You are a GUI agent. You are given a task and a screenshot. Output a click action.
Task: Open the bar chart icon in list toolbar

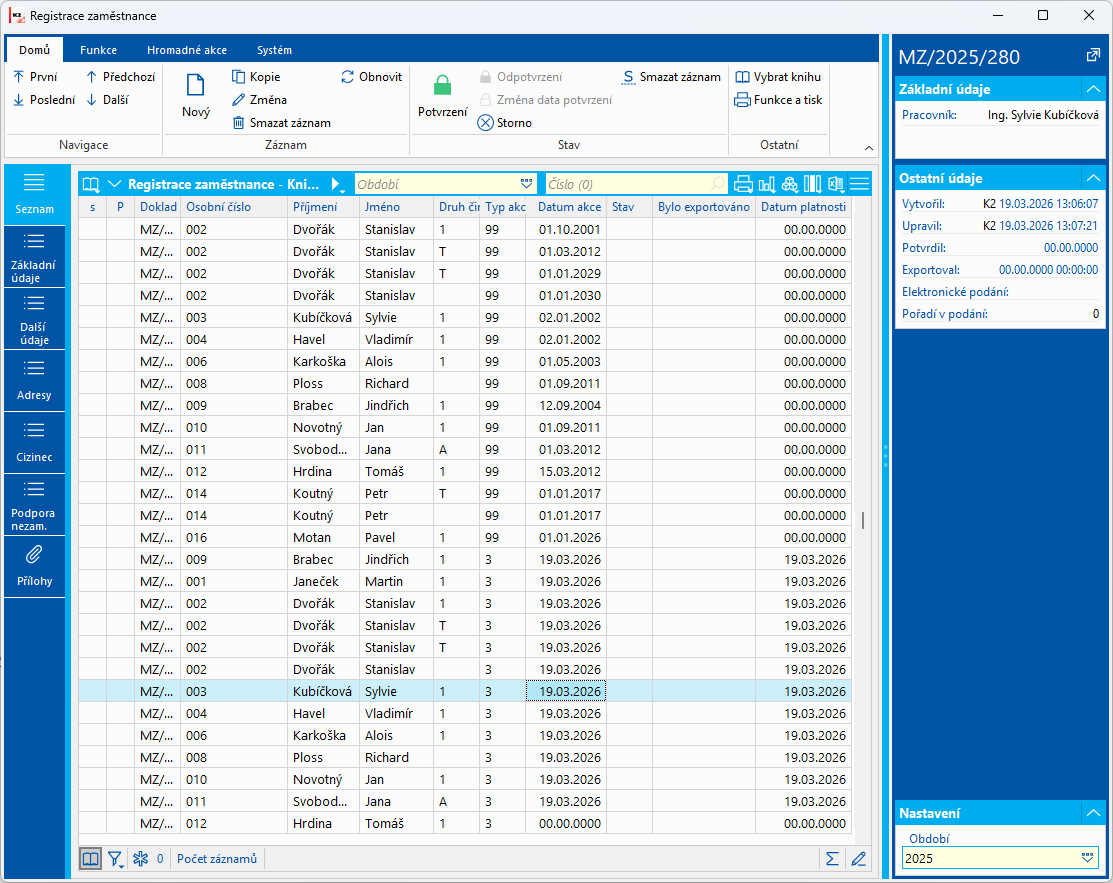767,185
